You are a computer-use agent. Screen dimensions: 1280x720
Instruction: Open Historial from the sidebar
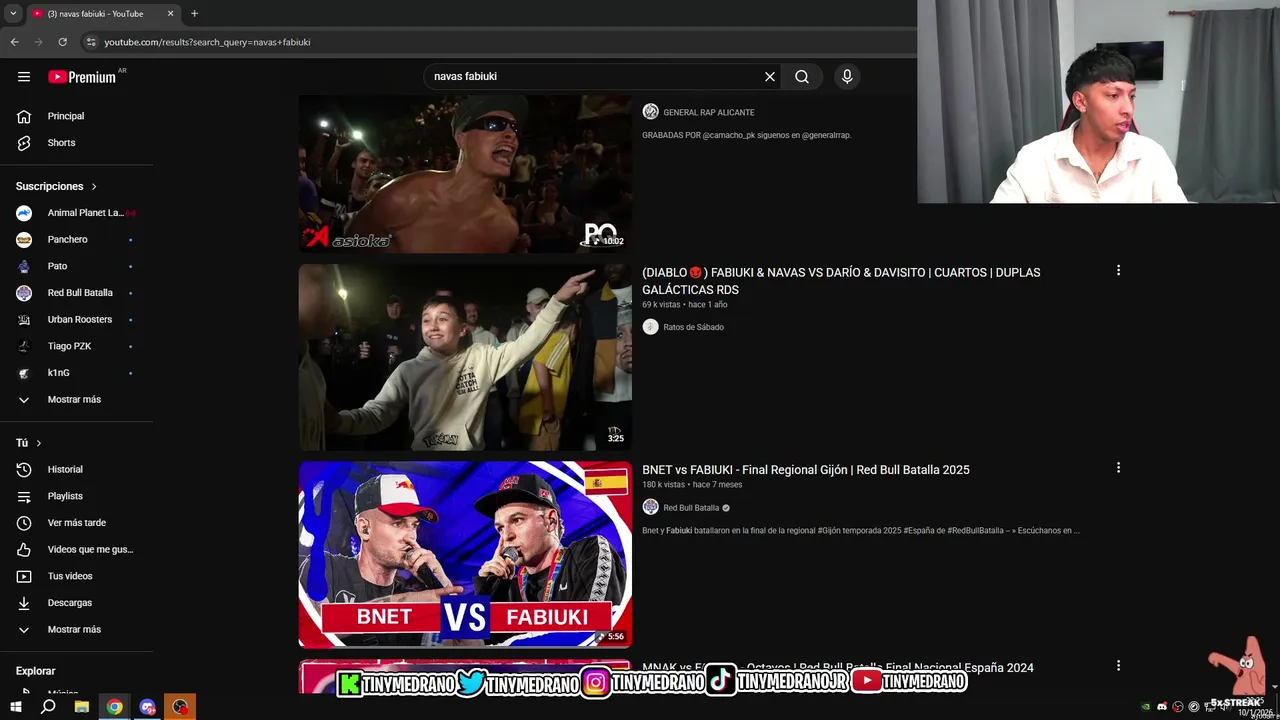pos(76,470)
